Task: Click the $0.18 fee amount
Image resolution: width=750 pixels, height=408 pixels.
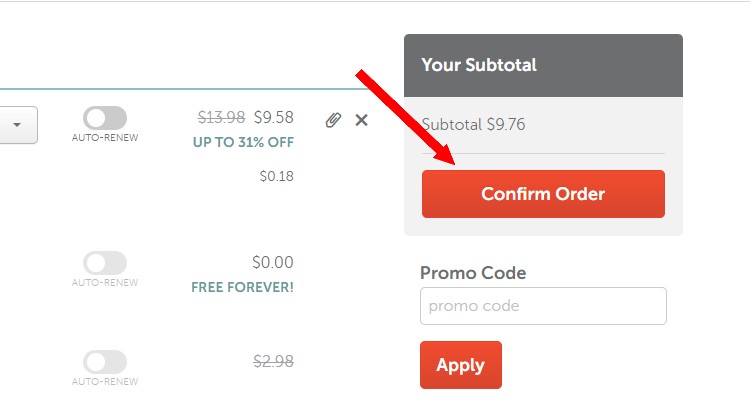Action: 276,176
